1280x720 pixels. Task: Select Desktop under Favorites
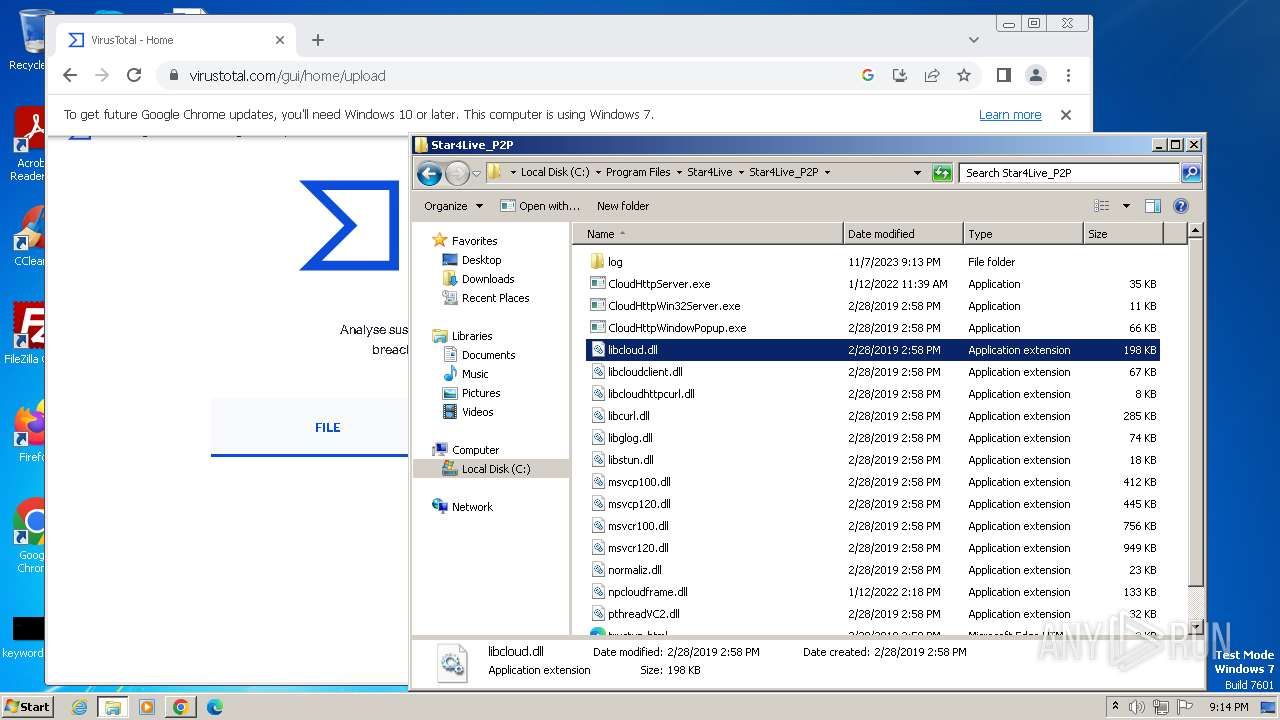coord(481,260)
